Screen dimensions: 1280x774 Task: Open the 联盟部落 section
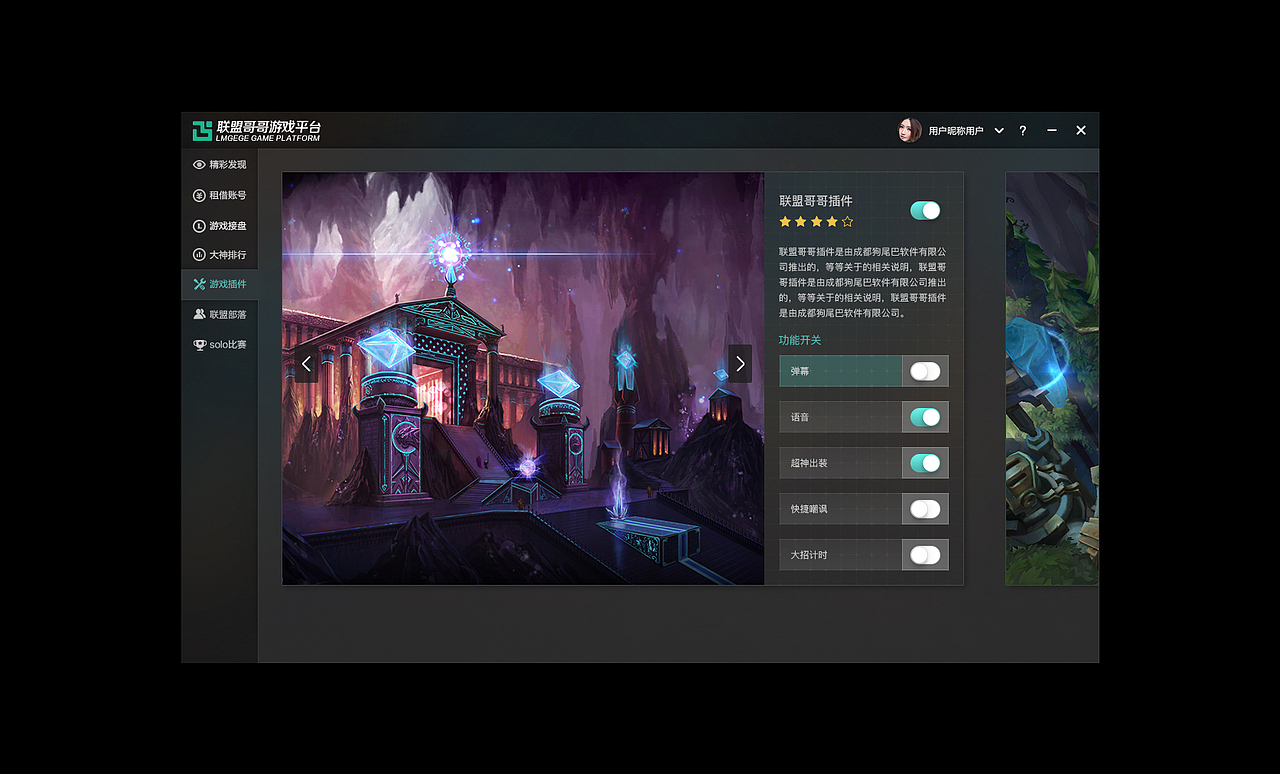(220, 314)
